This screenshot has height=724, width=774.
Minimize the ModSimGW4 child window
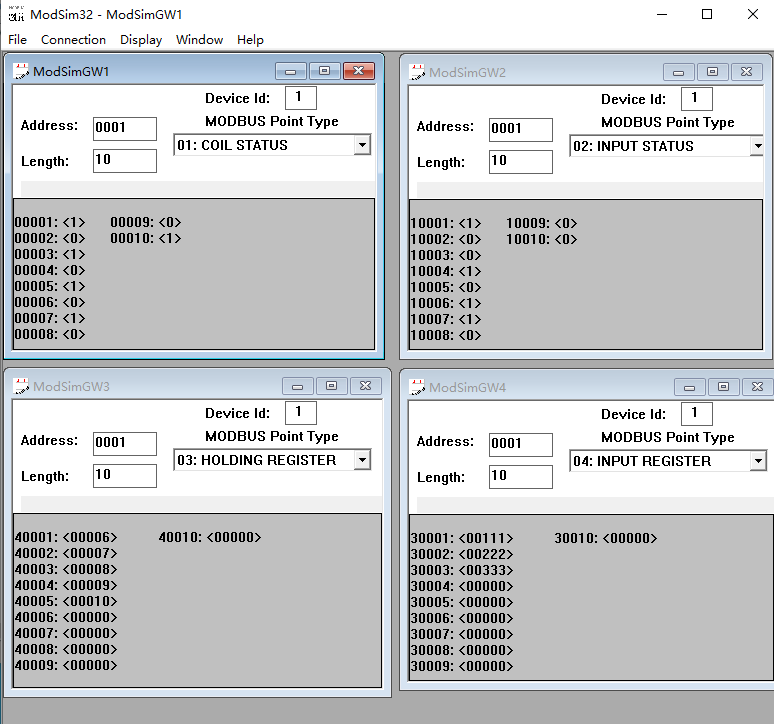(x=690, y=387)
